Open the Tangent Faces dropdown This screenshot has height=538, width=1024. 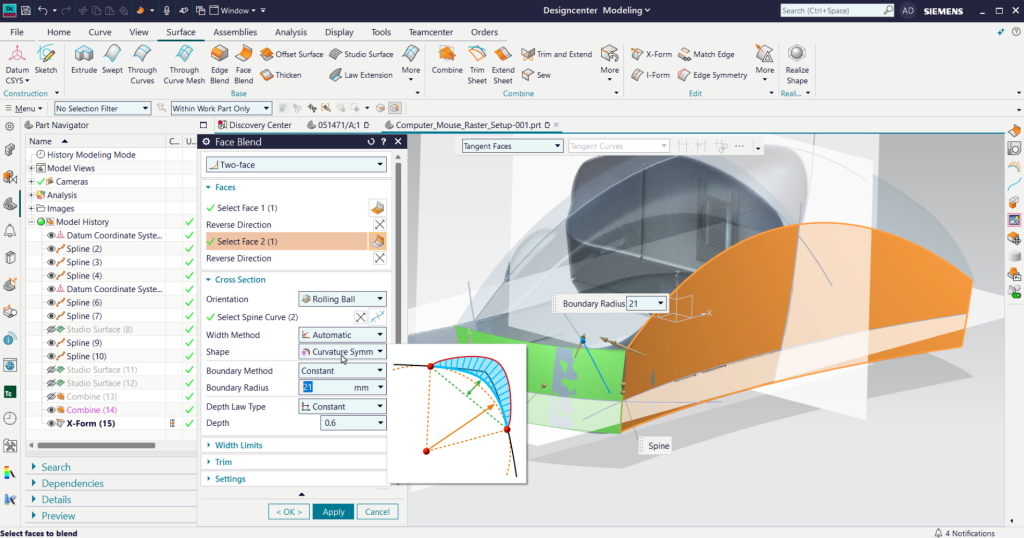(x=512, y=146)
